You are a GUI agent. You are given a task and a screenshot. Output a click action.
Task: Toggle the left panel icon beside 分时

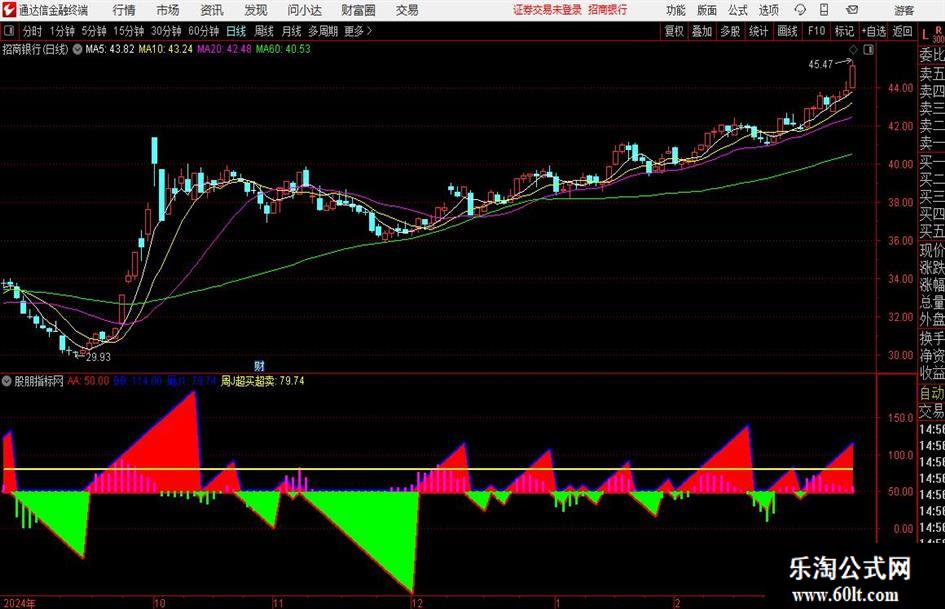click(9, 31)
